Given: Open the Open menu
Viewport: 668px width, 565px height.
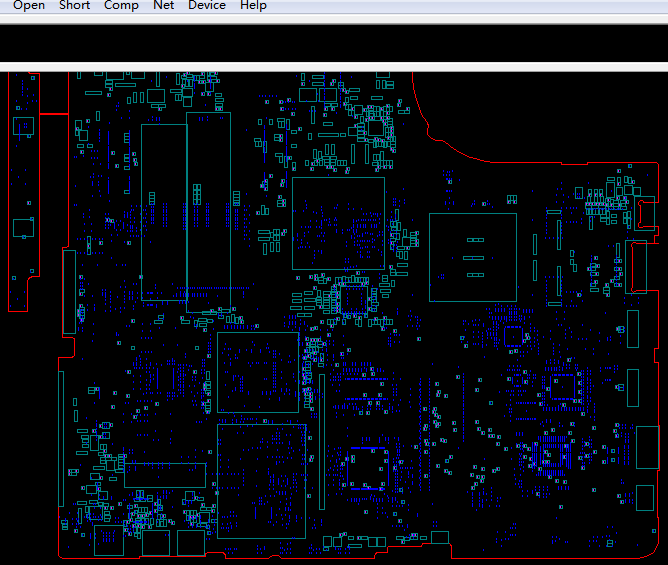Looking at the screenshot, I should tap(29, 5).
